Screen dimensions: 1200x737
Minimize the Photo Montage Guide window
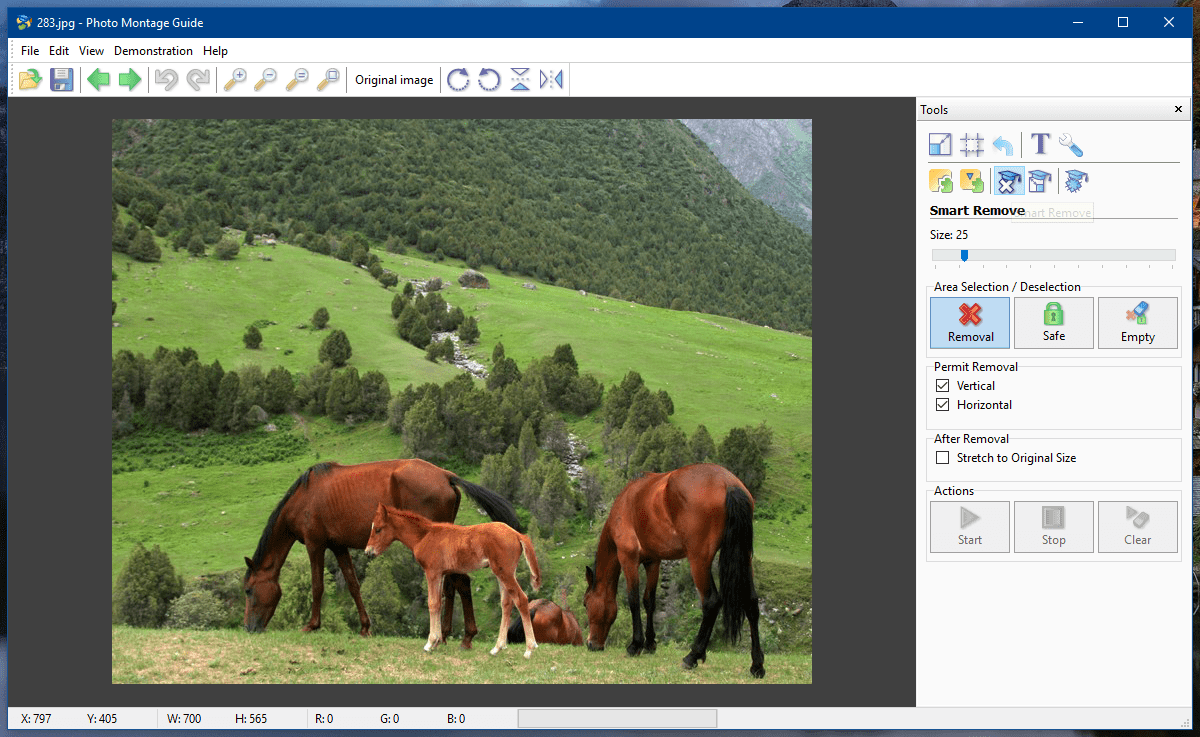click(1077, 23)
